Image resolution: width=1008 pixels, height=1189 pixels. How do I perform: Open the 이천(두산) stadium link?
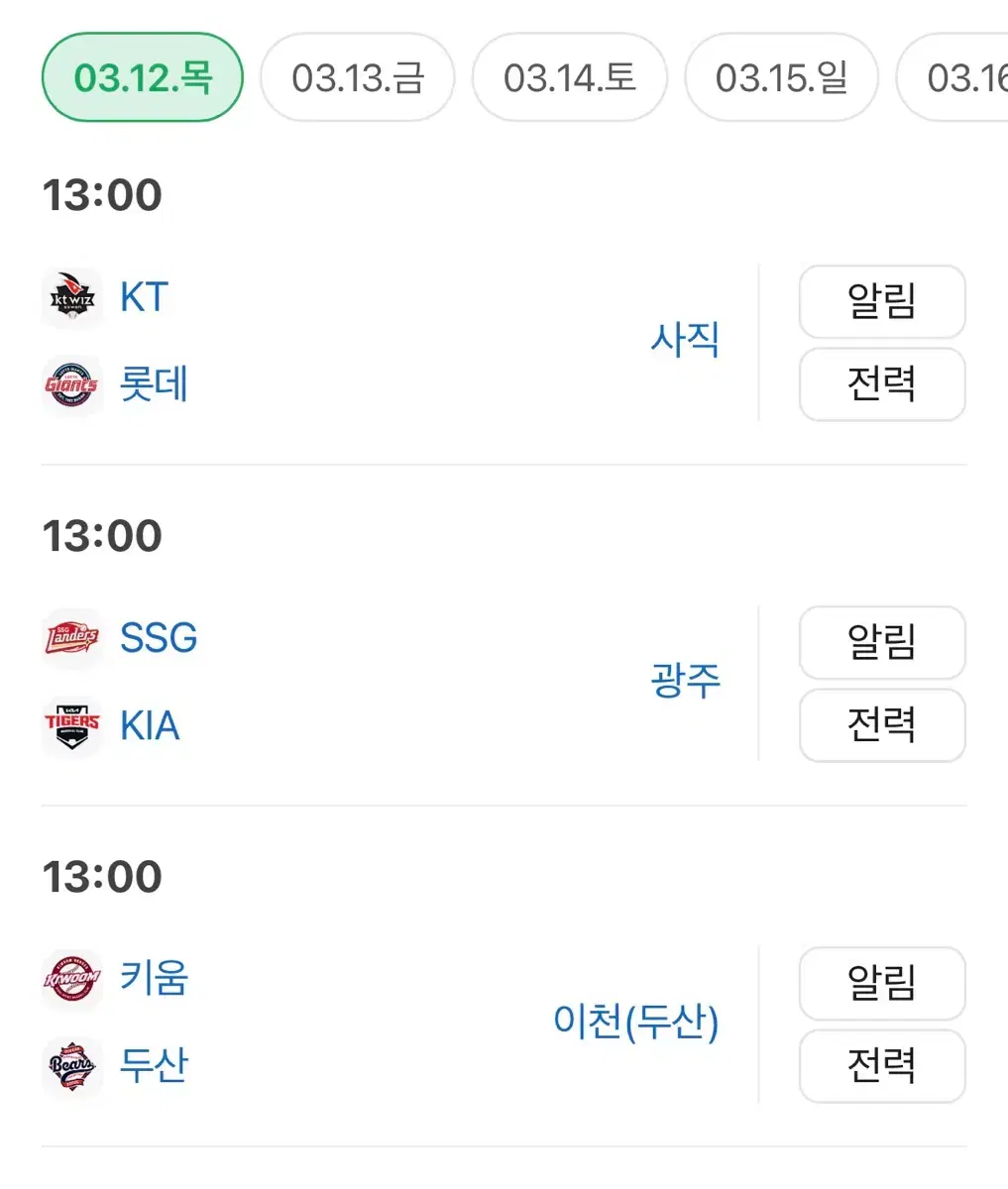coord(636,1022)
